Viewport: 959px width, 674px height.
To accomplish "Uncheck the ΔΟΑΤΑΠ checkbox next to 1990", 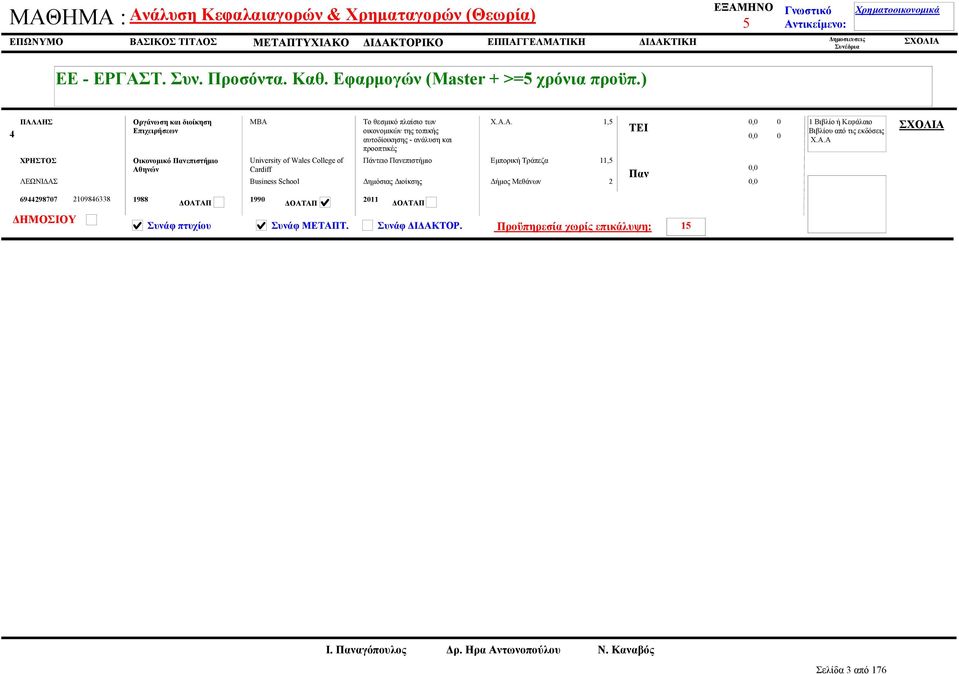I will (325, 202).
